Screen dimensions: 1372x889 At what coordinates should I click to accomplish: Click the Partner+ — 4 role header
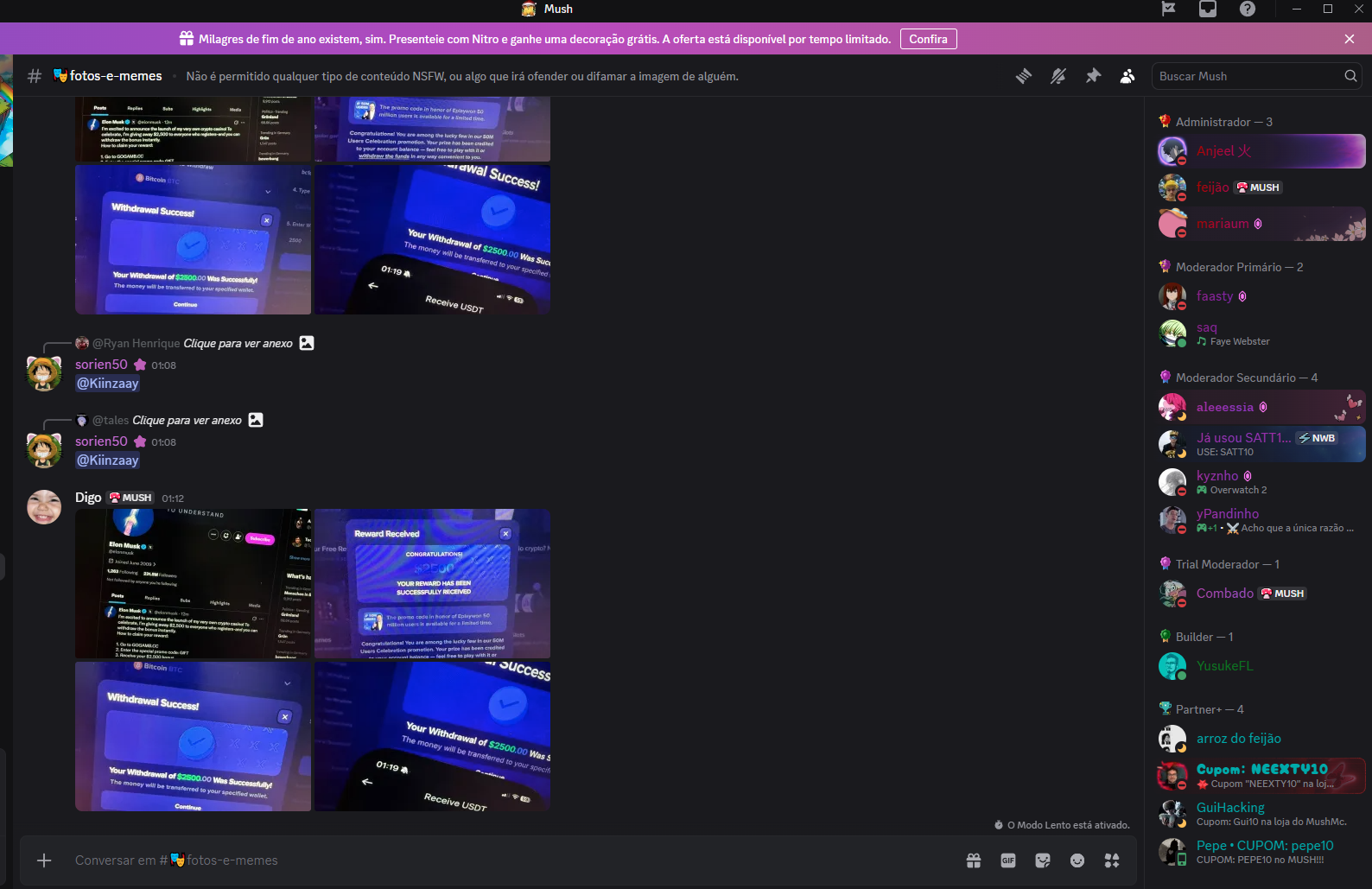coord(1202,709)
